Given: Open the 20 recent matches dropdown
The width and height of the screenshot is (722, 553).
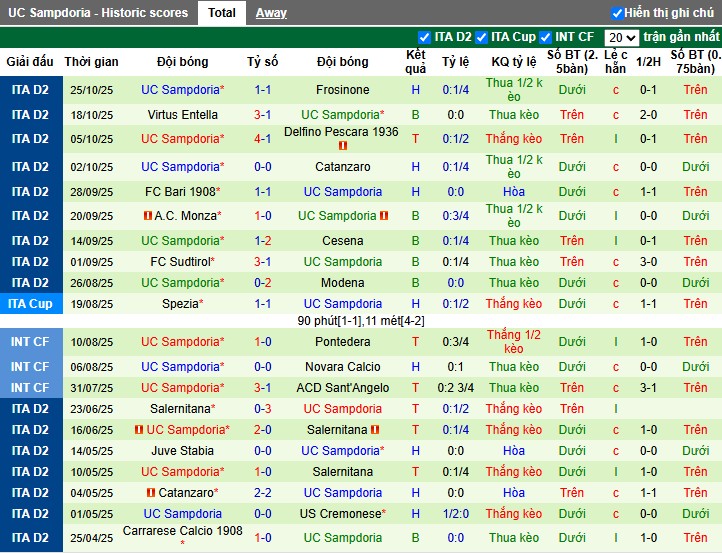Looking at the screenshot, I should (x=622, y=37).
